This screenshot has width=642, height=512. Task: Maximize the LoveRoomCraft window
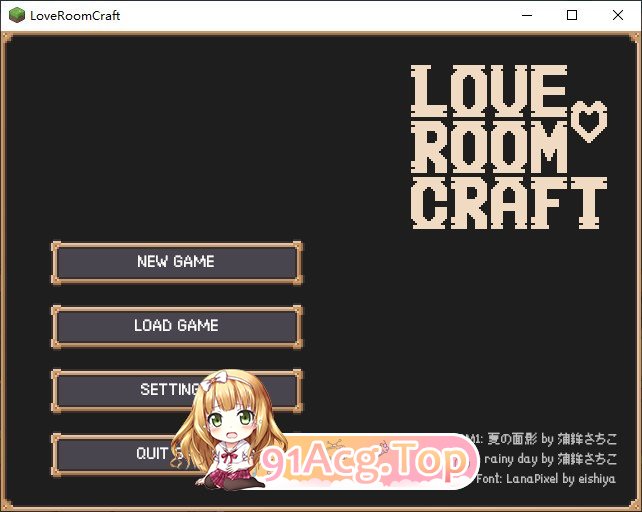(x=572, y=16)
